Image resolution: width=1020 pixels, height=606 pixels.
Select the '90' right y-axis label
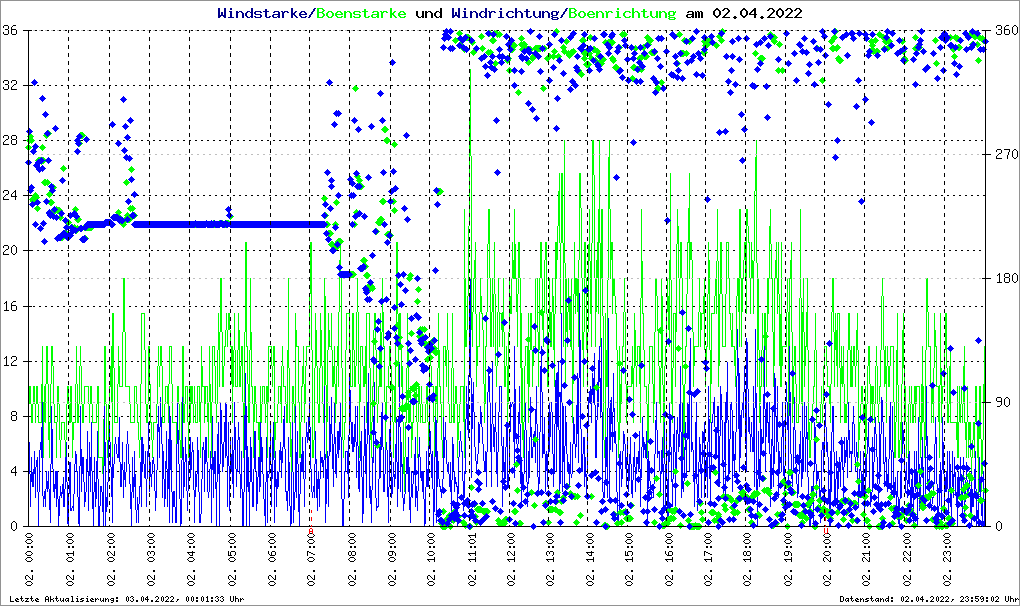[x=1000, y=402]
